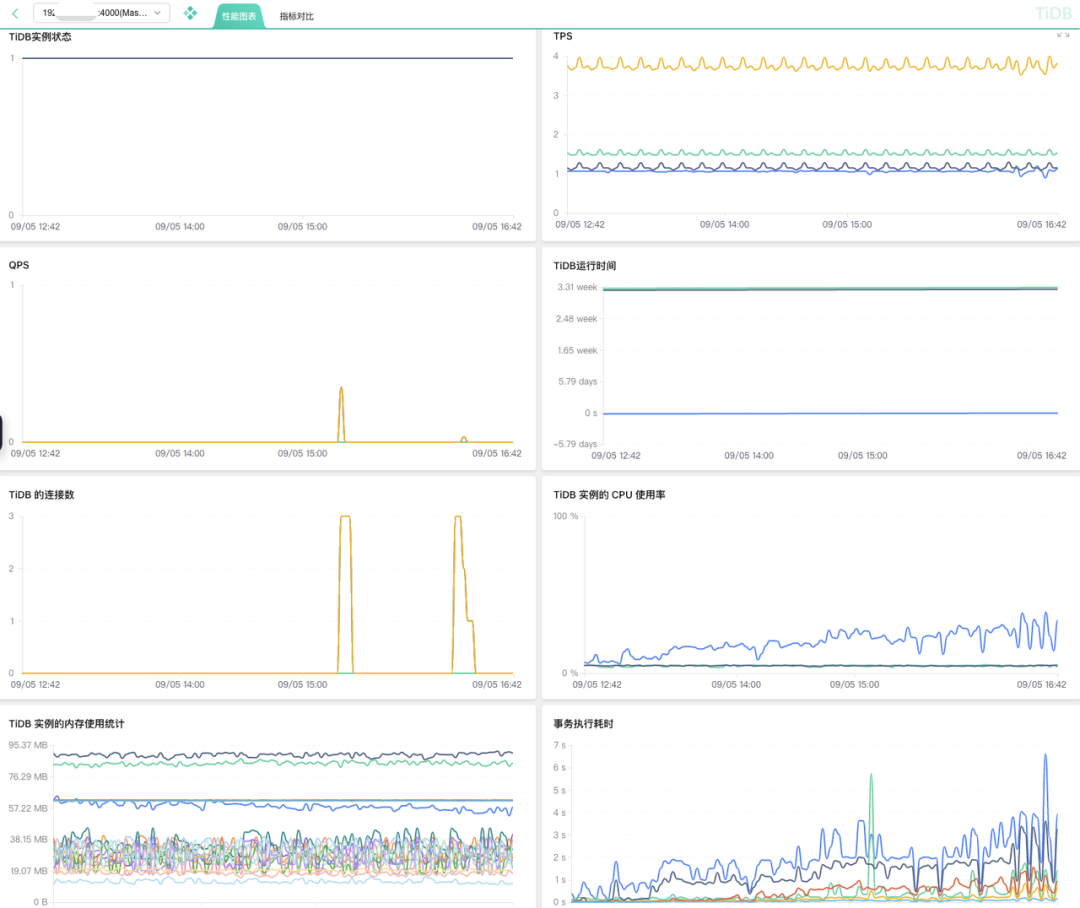Click the 95.37 MB axis label
The height and width of the screenshot is (908, 1080).
click(x=28, y=745)
